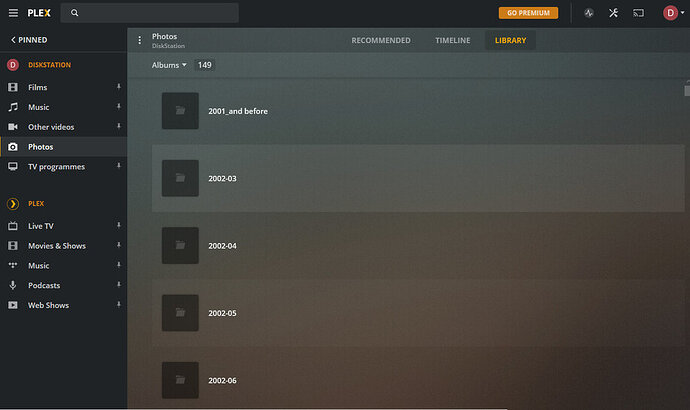Click the Live TV icon

pos(13,226)
